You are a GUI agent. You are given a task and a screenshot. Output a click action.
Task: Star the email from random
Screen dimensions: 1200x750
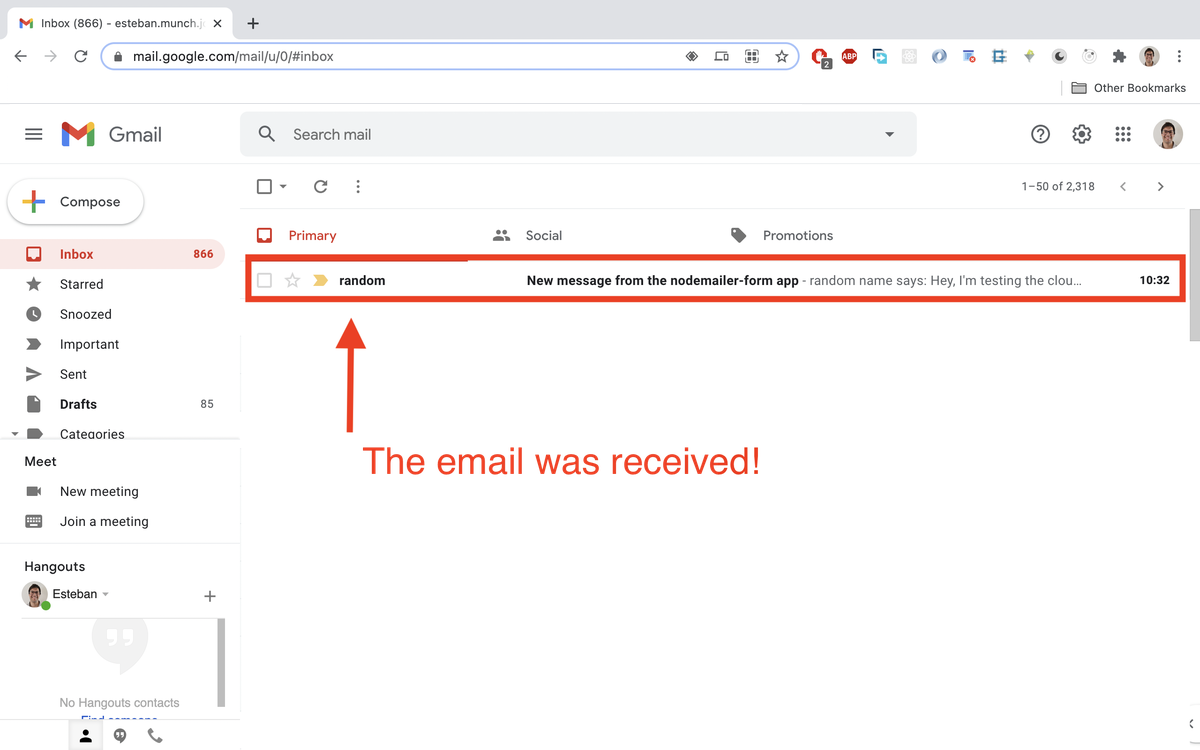pyautogui.click(x=292, y=281)
